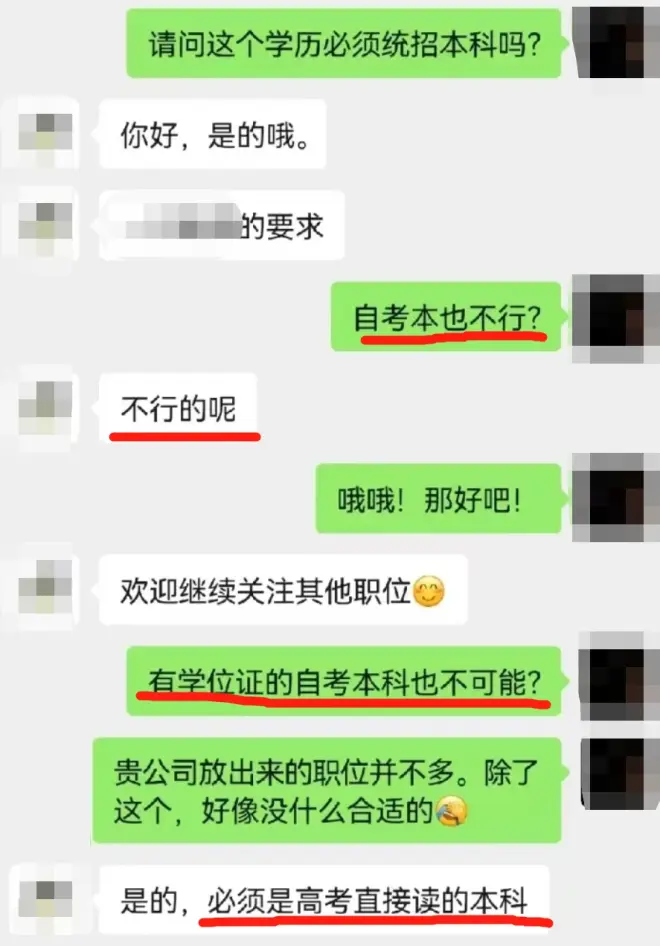Tap the recruiter avatar beside the '的要求' message
Viewport: 660px width, 946px height.
pos(44,222)
